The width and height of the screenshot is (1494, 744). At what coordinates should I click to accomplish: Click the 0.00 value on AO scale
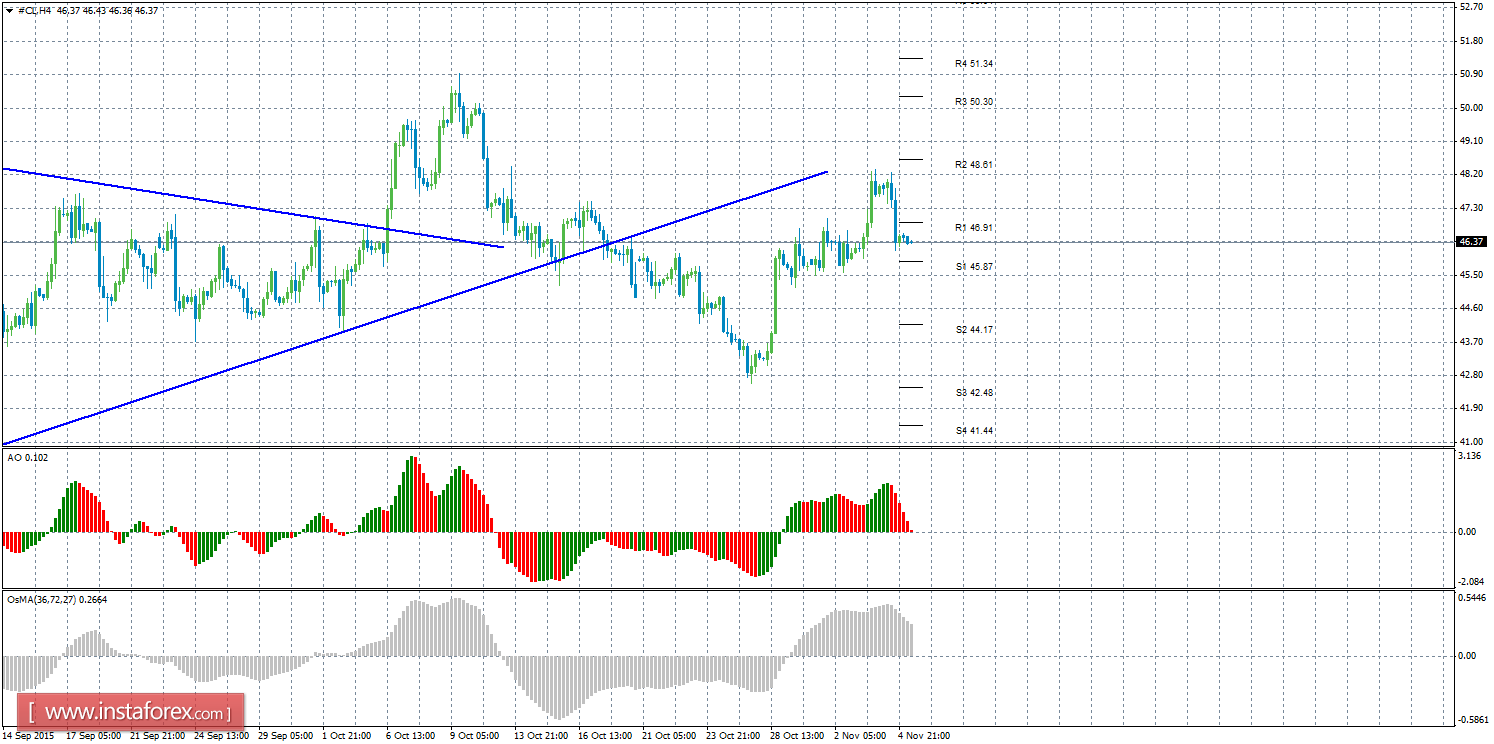(1468, 532)
